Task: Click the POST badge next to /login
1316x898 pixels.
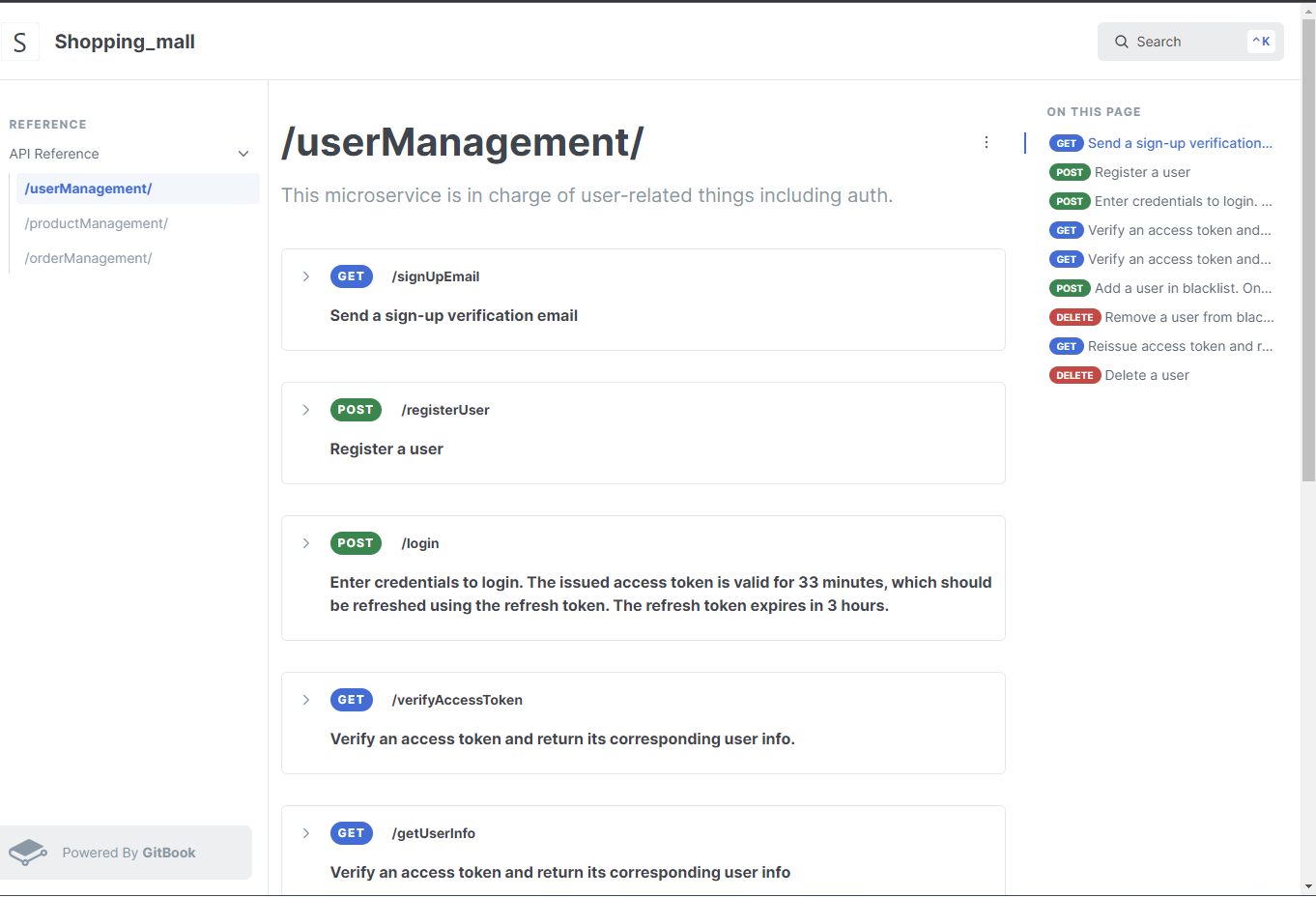Action: pyautogui.click(x=356, y=542)
